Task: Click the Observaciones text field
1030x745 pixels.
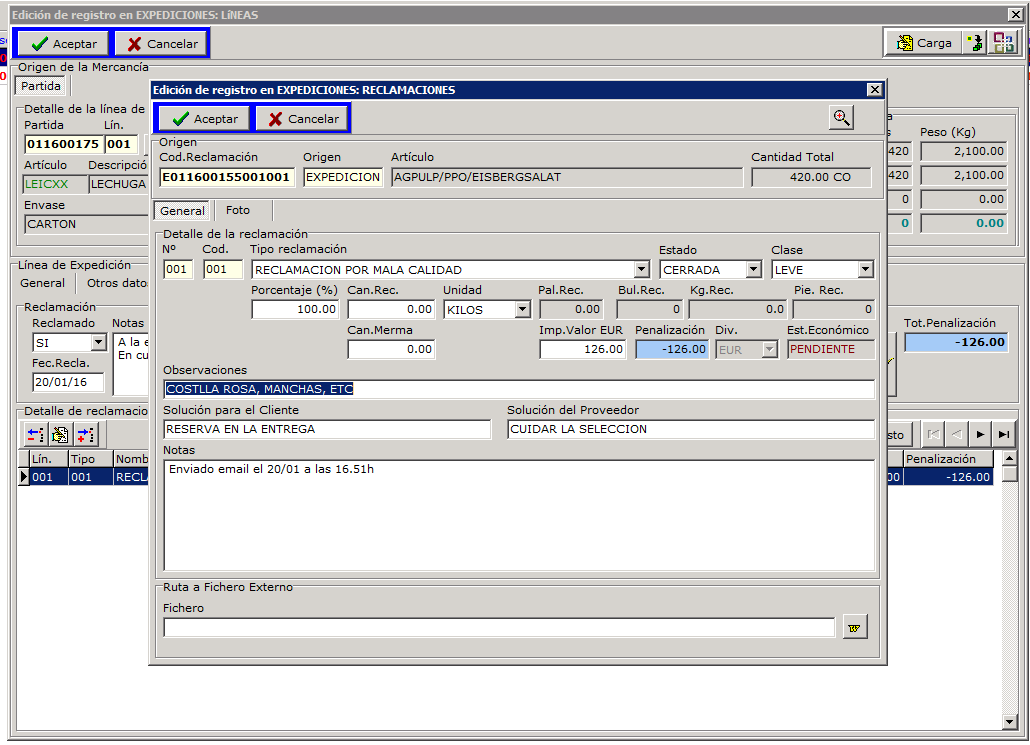Action: [x=518, y=389]
